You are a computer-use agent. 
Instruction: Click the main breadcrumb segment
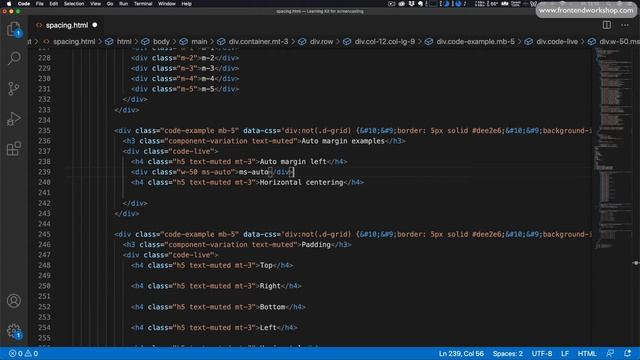pos(199,41)
